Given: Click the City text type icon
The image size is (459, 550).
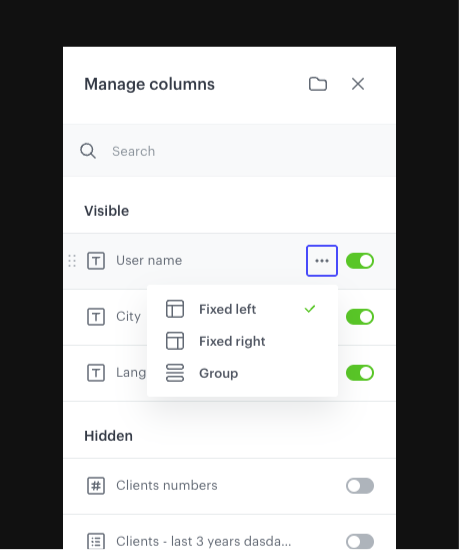Looking at the screenshot, I should click(x=96, y=317).
